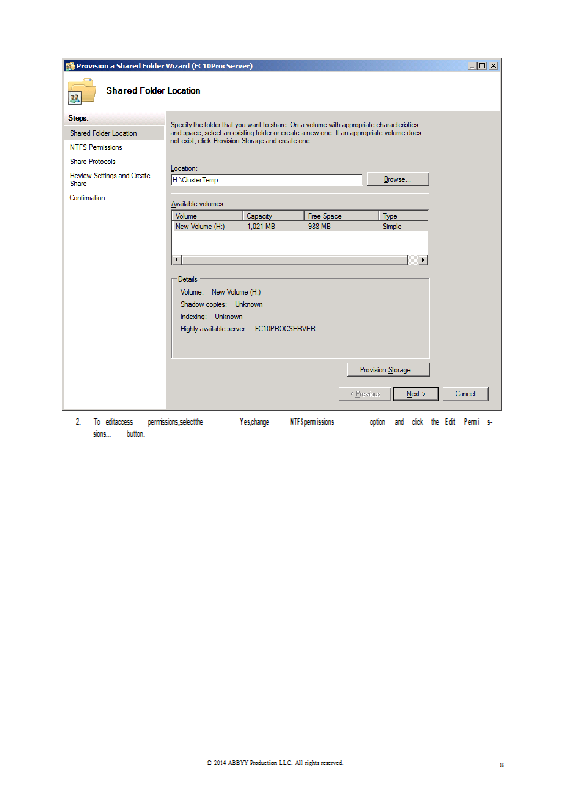
Task: Click the Previous button
Action: pyautogui.click(x=365, y=394)
